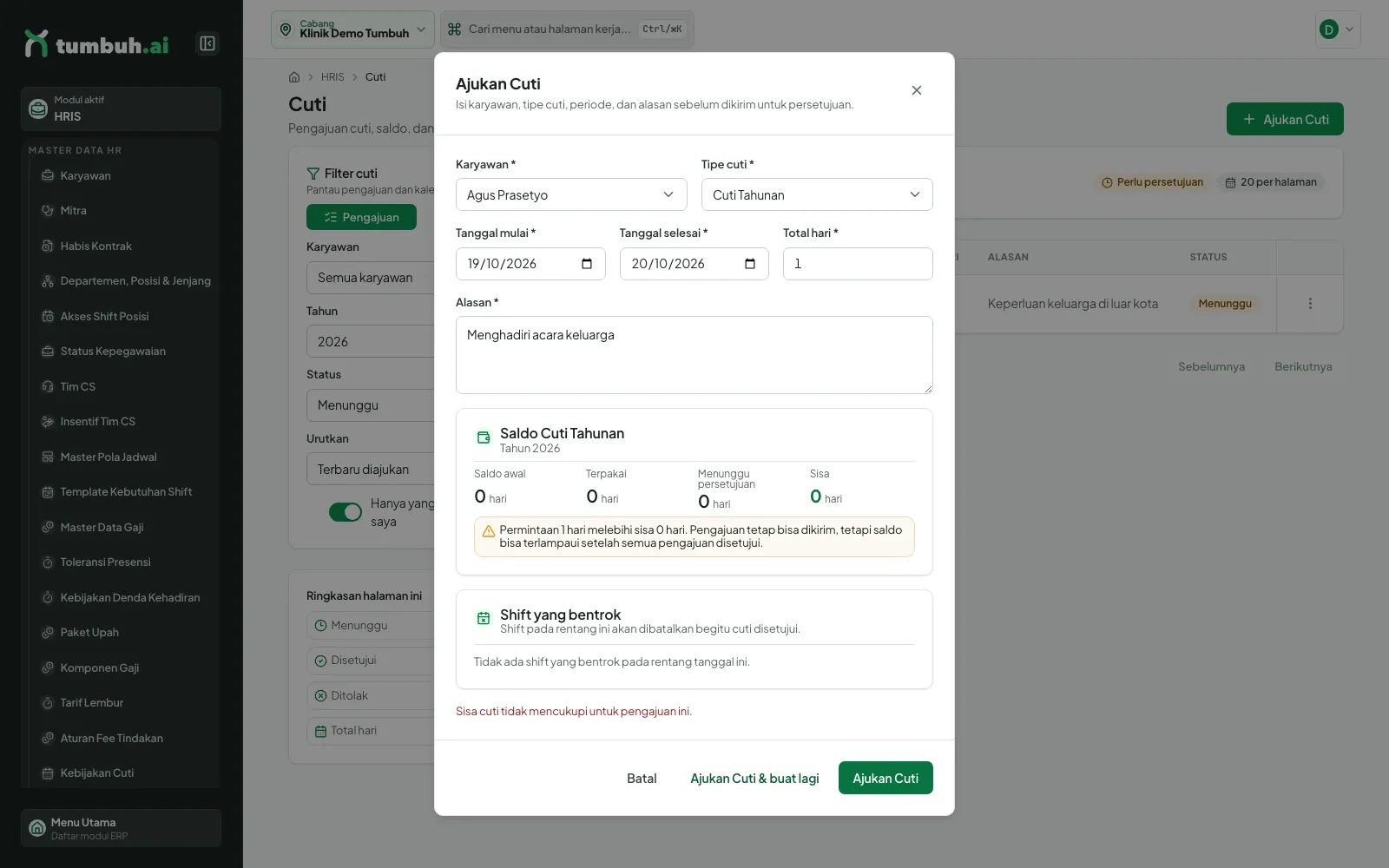Open the user profile D menu
This screenshot has width=1389, height=868.
[1338, 30]
